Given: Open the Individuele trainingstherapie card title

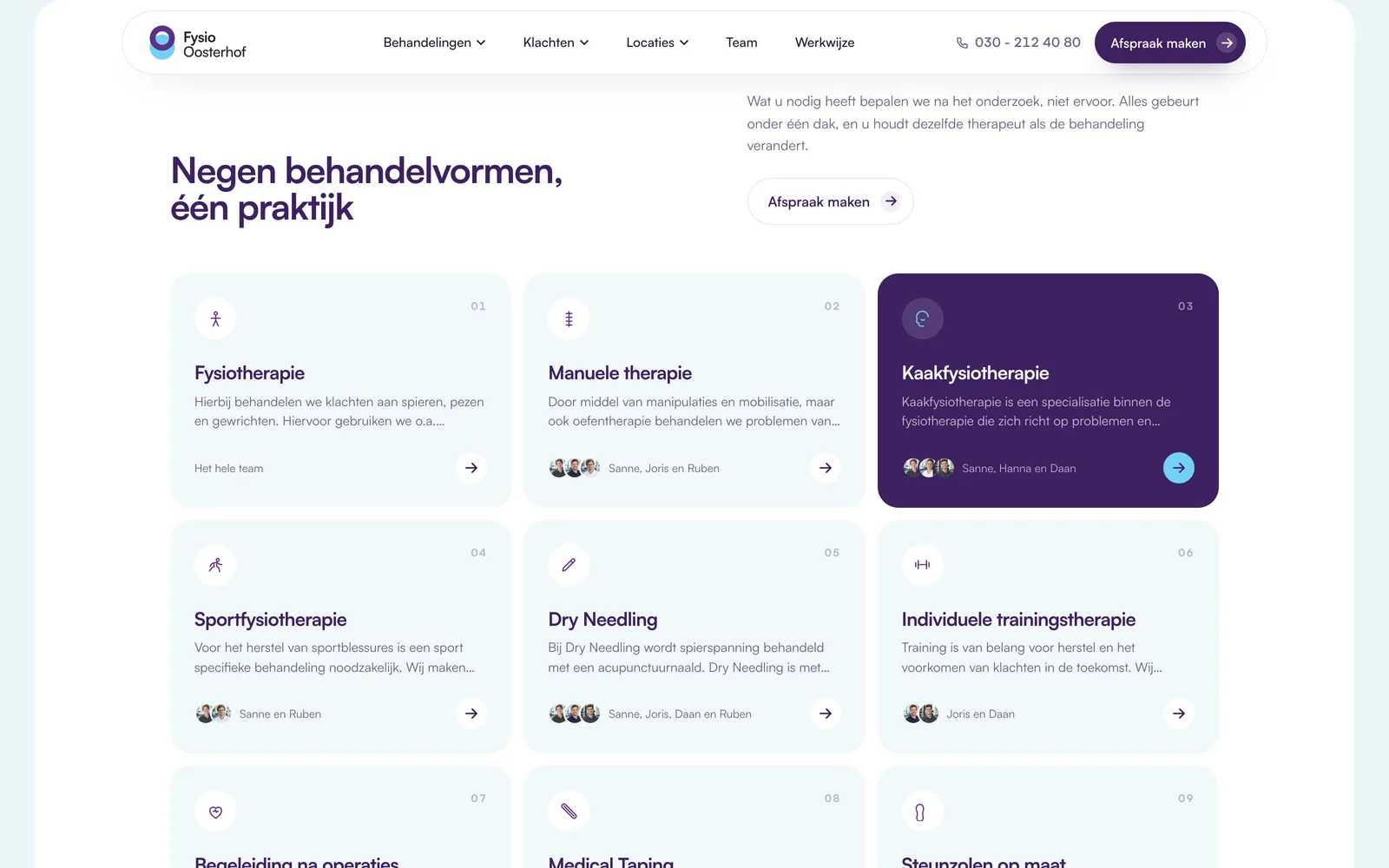Looking at the screenshot, I should coord(1018,620).
